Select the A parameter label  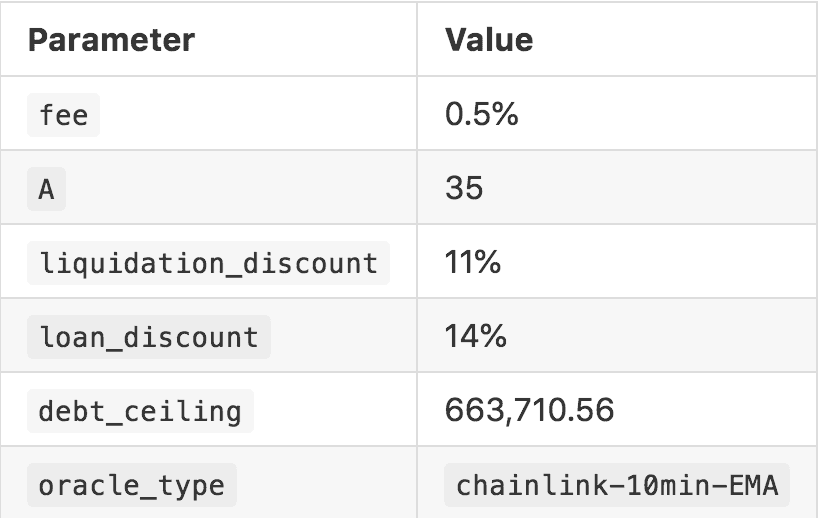click(46, 189)
